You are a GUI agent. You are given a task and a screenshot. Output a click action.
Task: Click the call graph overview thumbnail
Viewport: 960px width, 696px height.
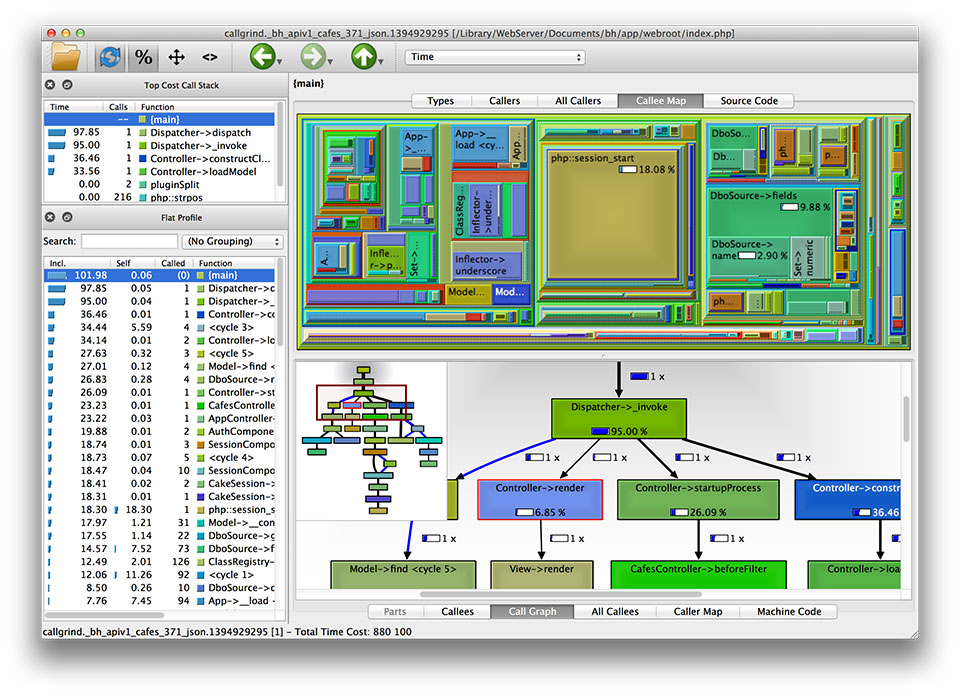(372, 441)
